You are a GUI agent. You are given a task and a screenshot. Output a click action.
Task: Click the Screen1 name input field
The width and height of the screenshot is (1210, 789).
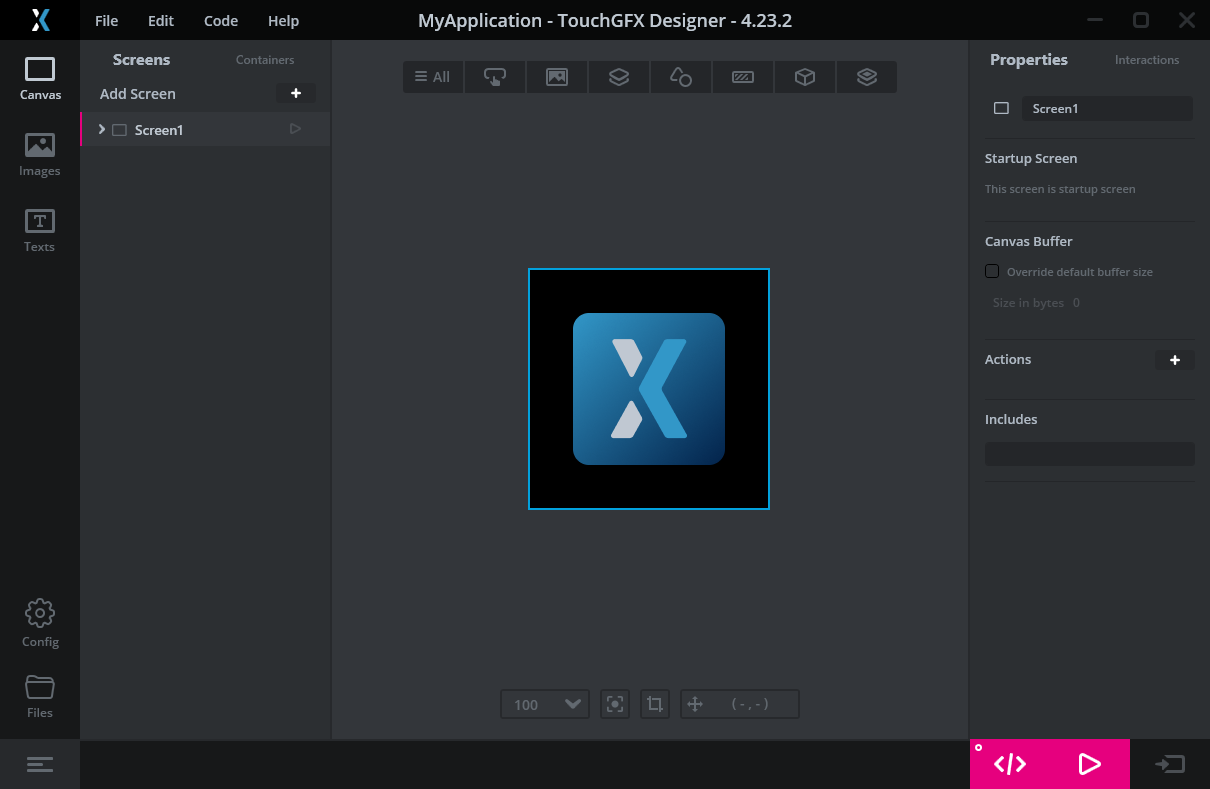(1108, 108)
